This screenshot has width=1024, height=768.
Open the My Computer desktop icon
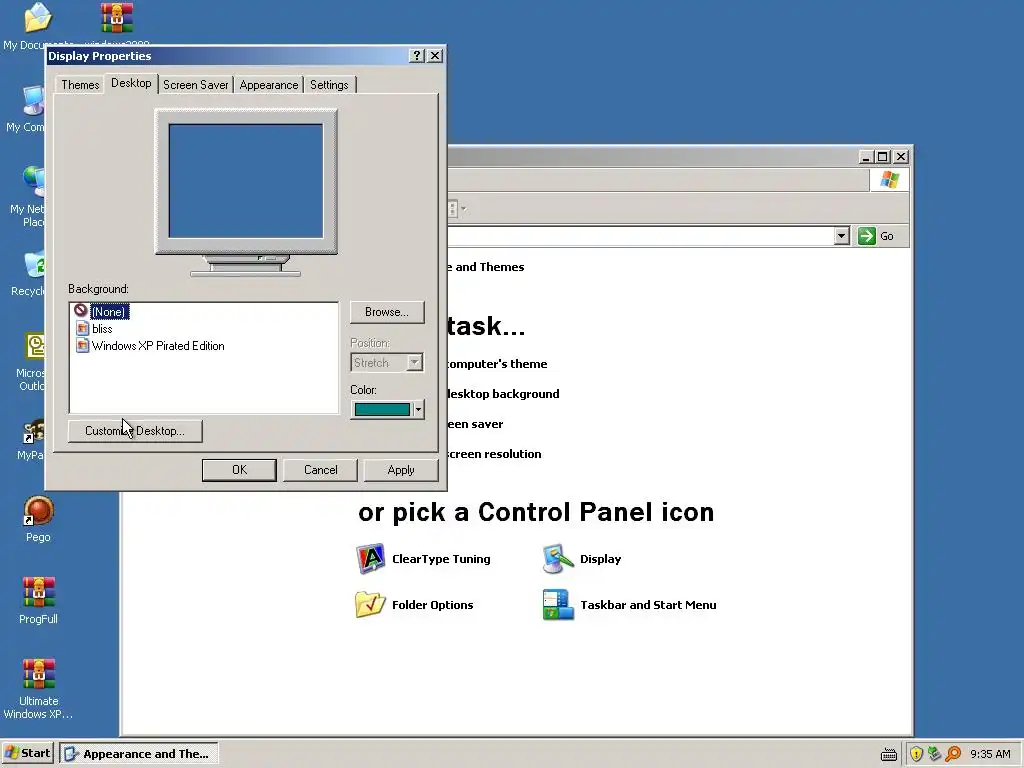[34, 100]
